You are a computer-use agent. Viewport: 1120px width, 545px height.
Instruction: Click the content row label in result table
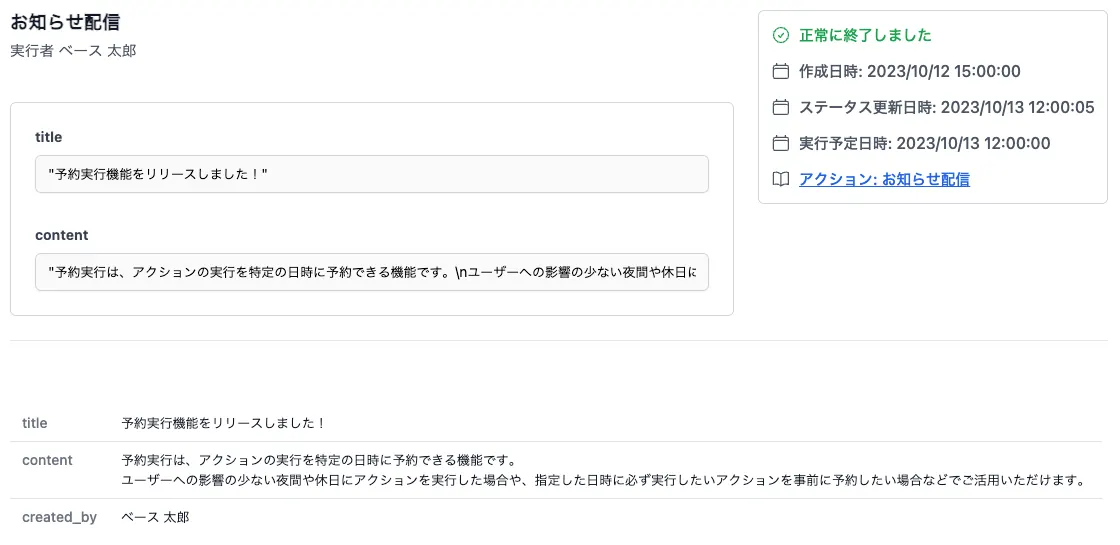(x=47, y=460)
